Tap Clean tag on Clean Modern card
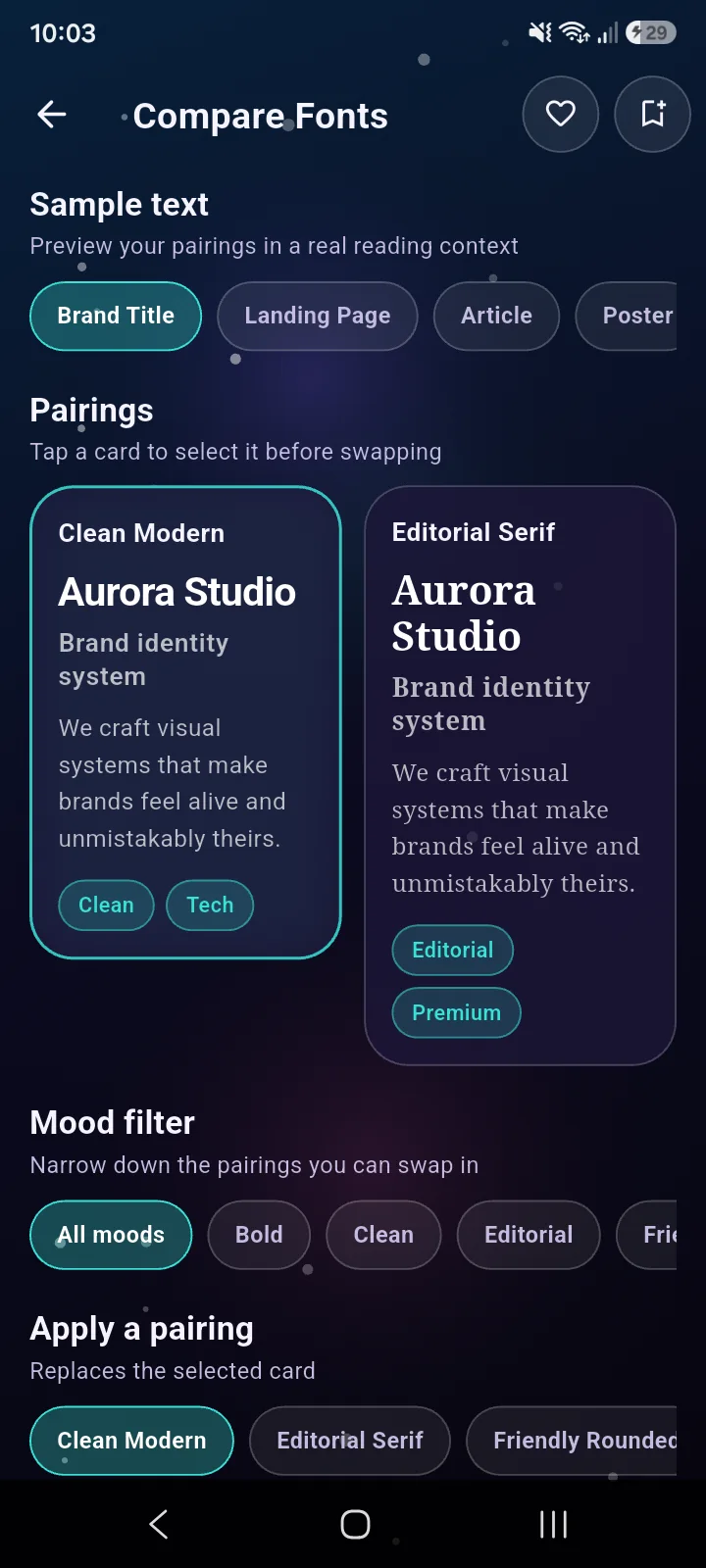The image size is (706, 1568). [106, 905]
